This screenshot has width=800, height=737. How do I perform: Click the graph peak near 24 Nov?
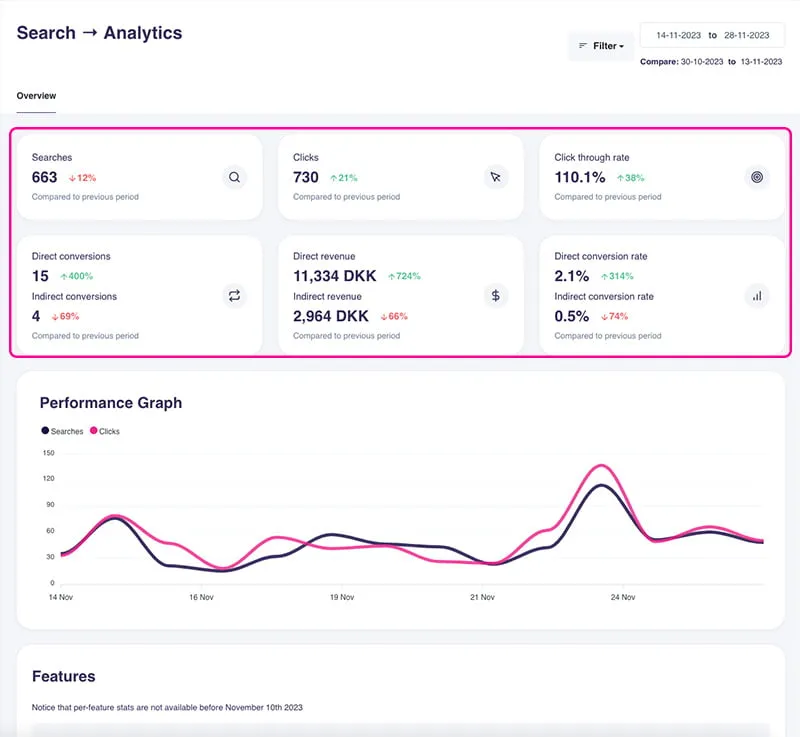pos(604,464)
